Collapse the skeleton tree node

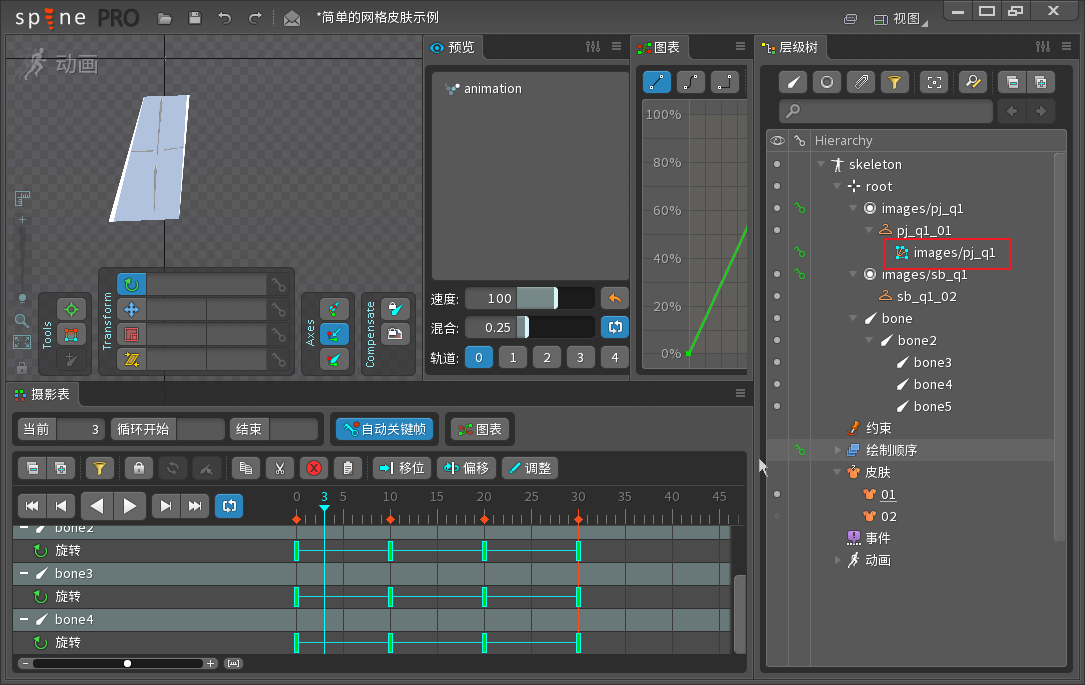[x=821, y=164]
